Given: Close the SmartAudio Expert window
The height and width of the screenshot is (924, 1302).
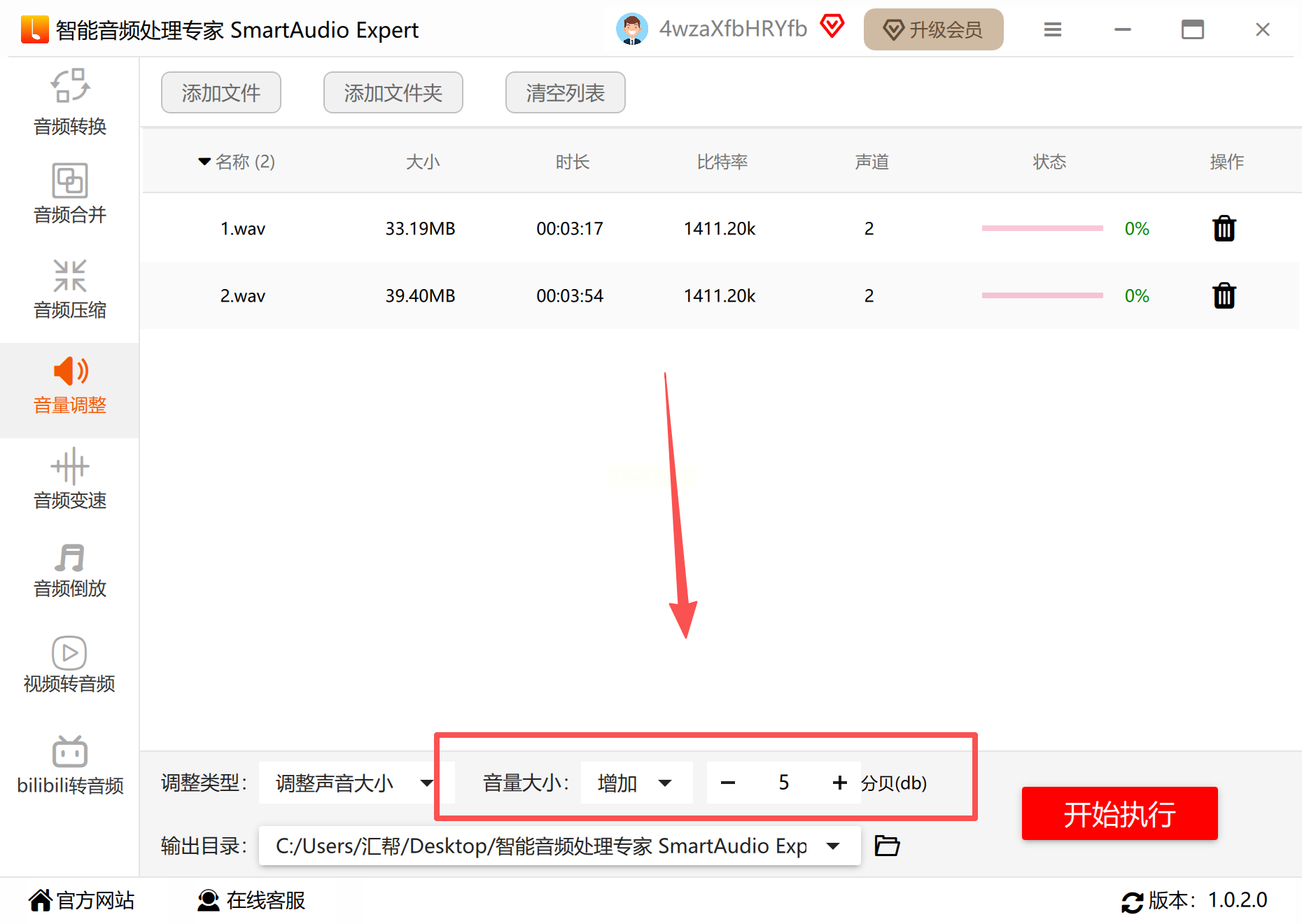Looking at the screenshot, I should point(1263,29).
